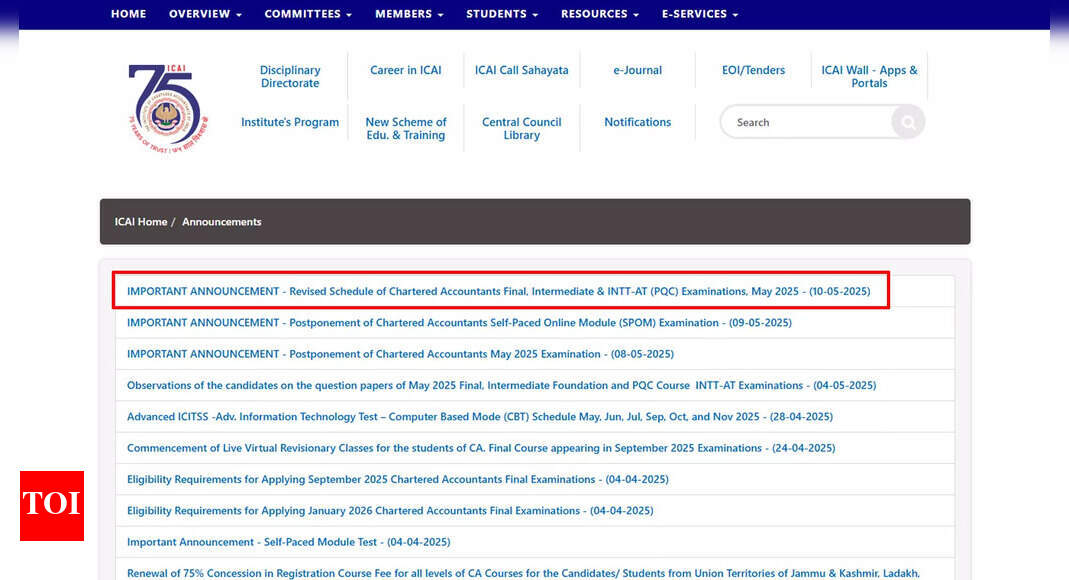Open Advanced ICITSS CBT Schedule announcement
The width and height of the screenshot is (1069, 580).
(479, 417)
